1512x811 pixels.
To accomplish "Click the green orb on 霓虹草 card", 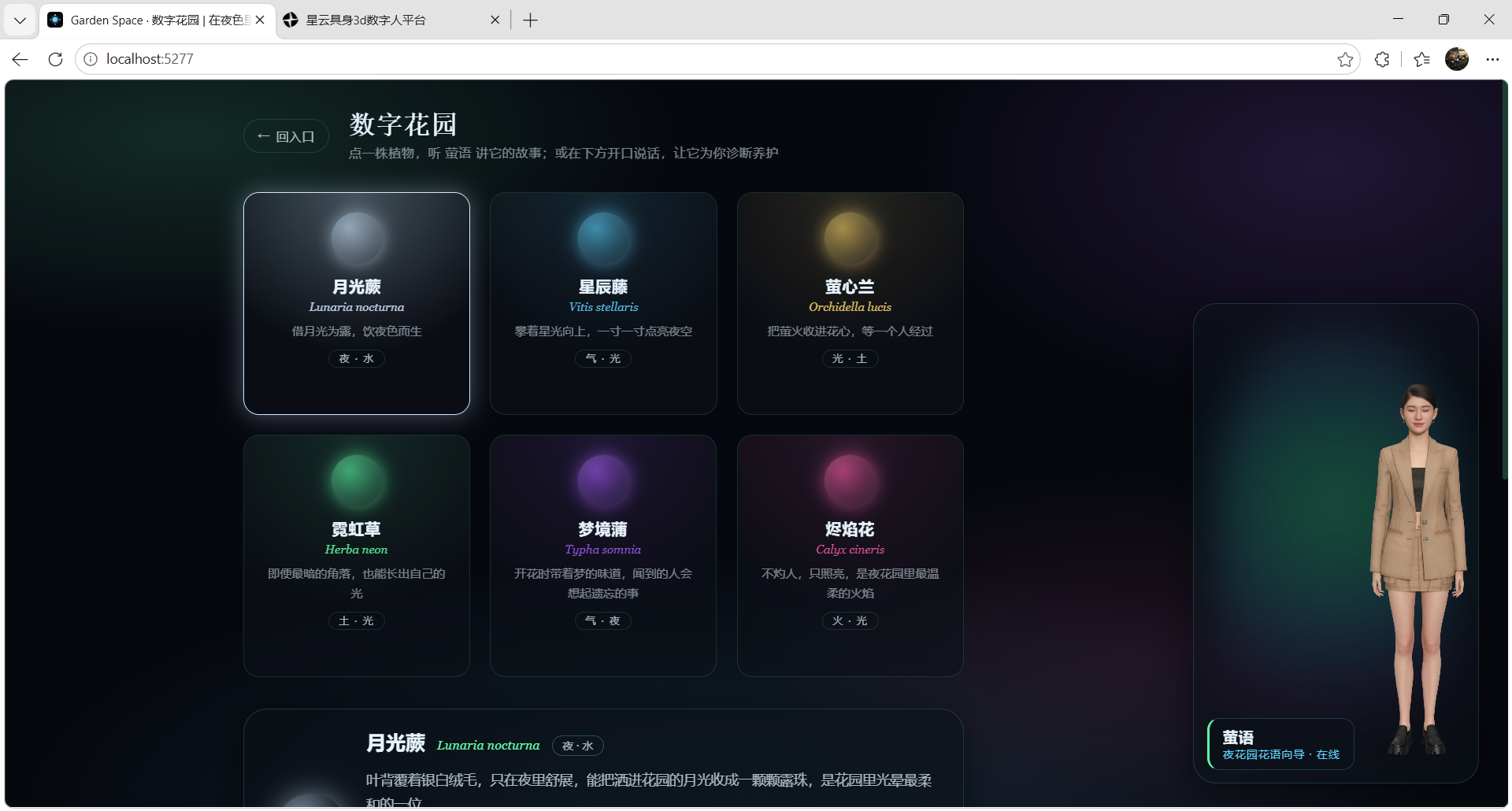I will point(358,481).
